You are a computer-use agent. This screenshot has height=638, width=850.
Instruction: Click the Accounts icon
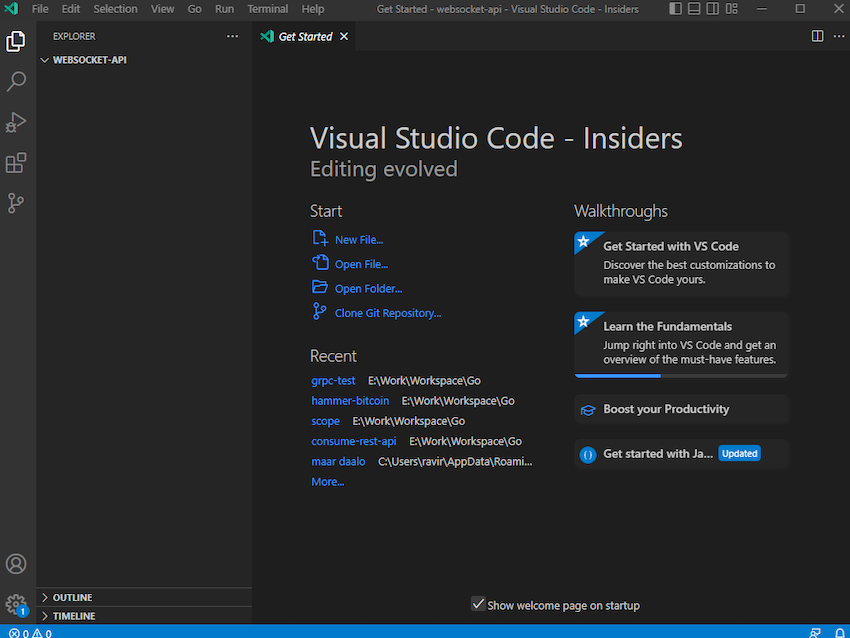[16, 565]
